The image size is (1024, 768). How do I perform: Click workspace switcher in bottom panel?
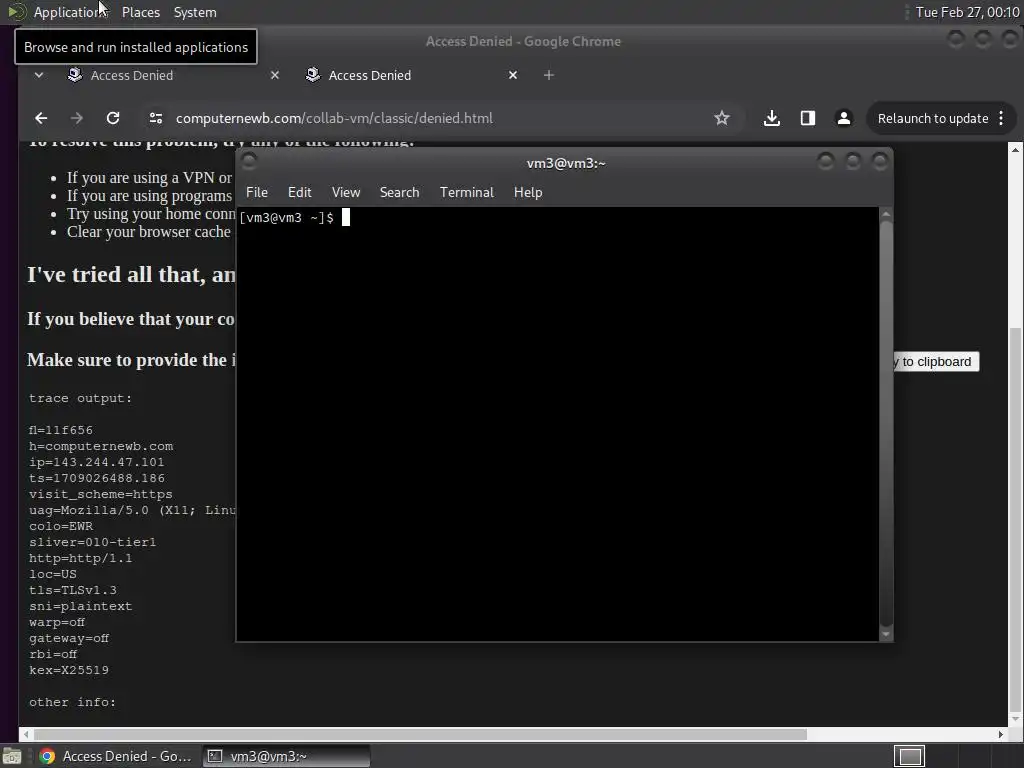(910, 756)
